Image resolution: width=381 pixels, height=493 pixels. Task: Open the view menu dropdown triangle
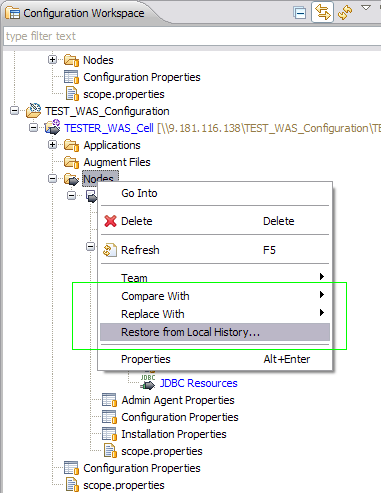366,8
